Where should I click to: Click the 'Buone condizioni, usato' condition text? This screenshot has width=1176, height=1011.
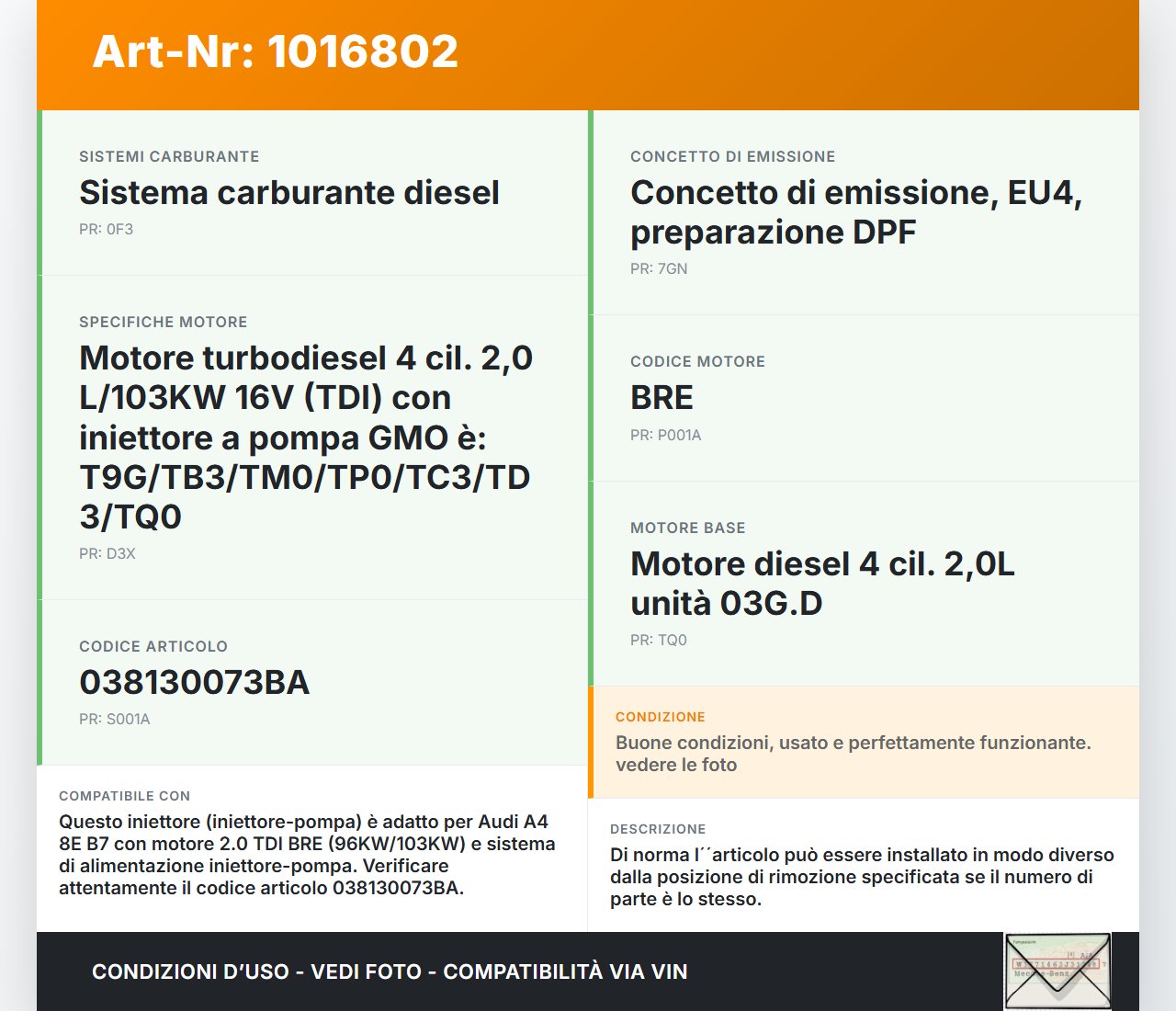tap(853, 754)
